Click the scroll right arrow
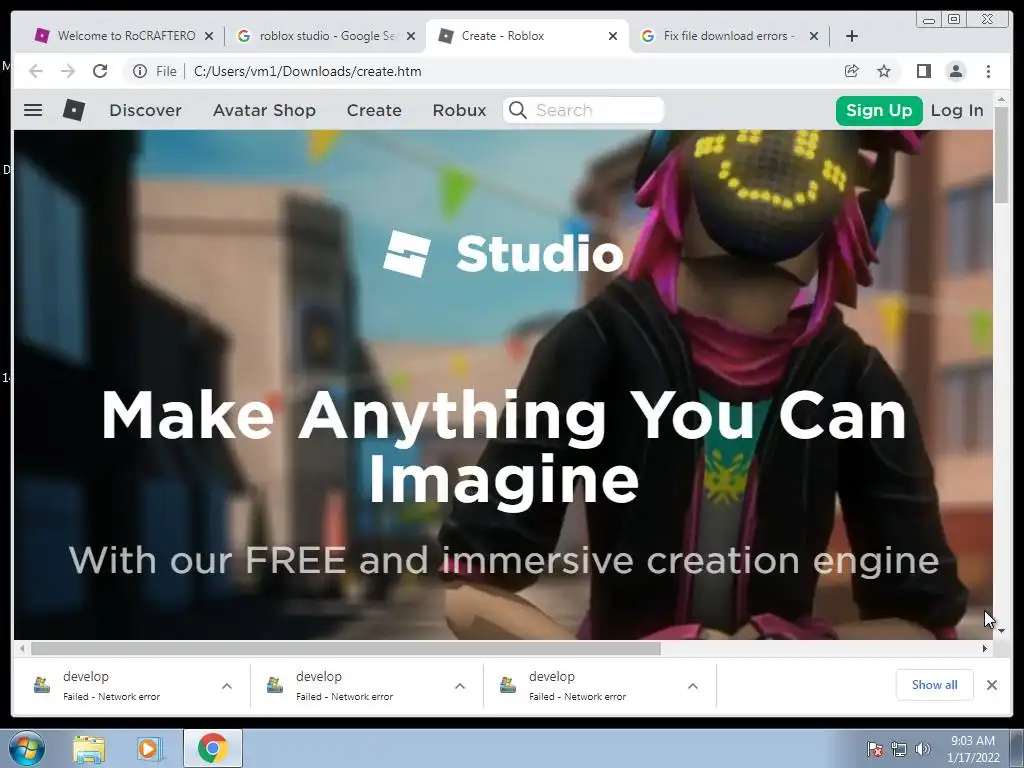Screen dimensions: 1024x768 click(985, 648)
